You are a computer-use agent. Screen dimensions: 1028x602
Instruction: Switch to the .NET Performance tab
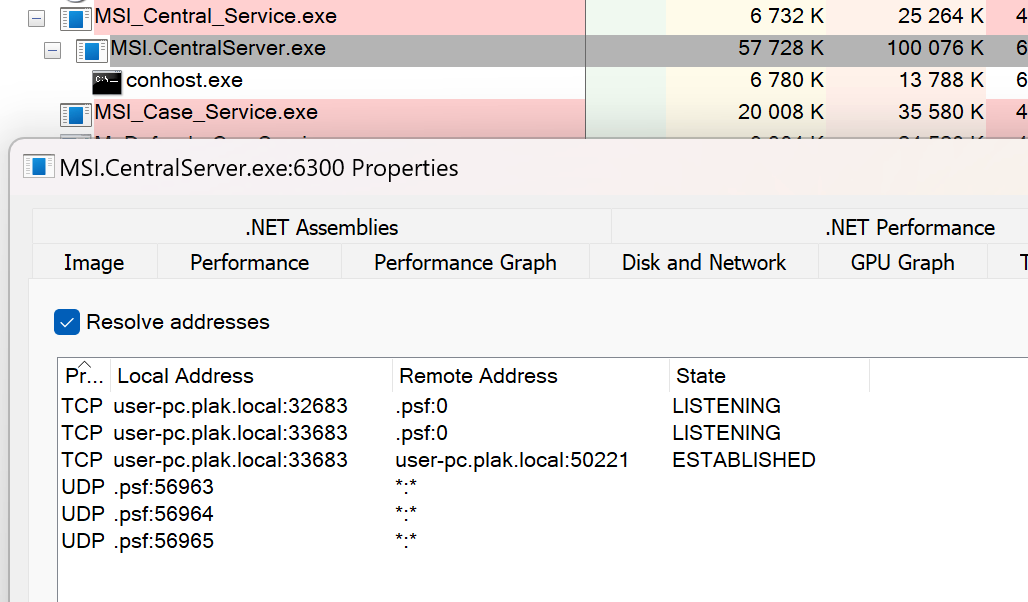click(x=909, y=227)
